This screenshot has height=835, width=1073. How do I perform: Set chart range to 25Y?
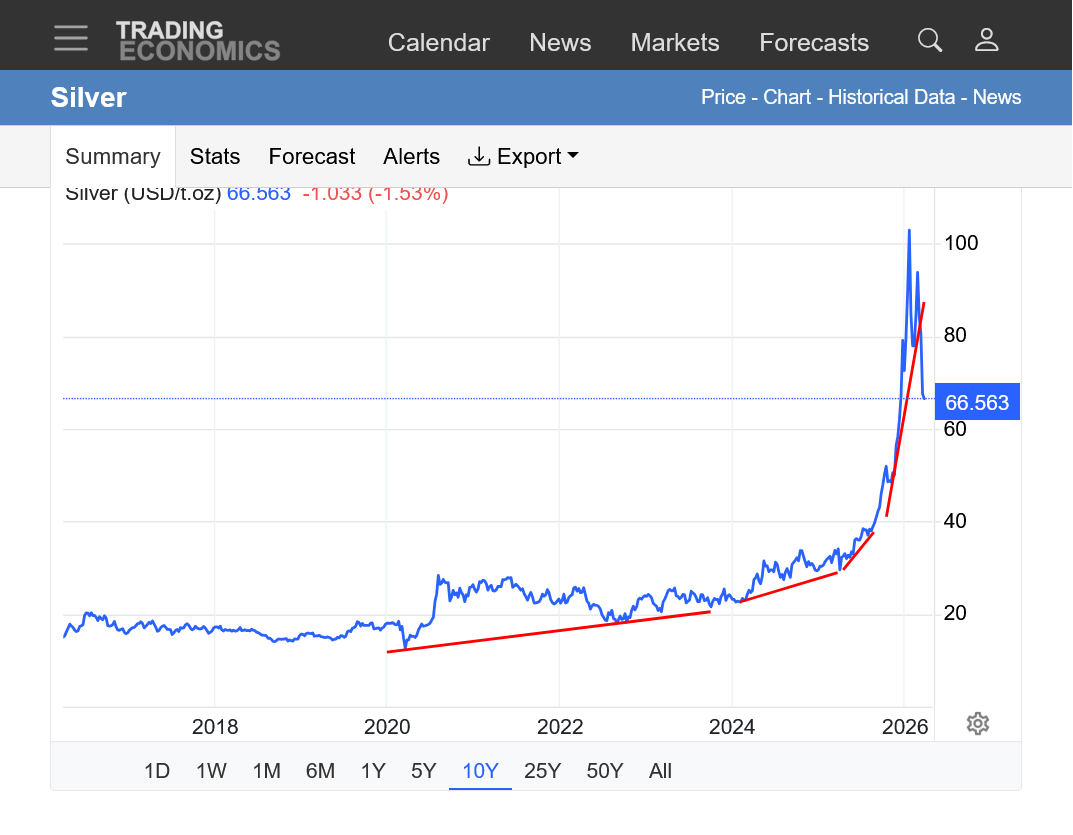(x=542, y=771)
